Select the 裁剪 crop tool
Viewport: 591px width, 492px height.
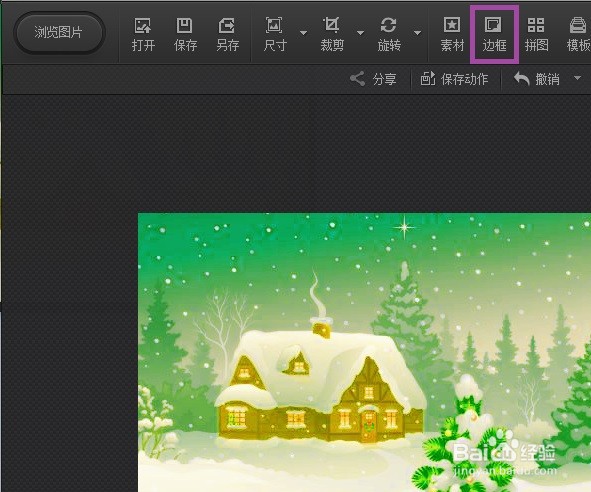pyautogui.click(x=332, y=34)
